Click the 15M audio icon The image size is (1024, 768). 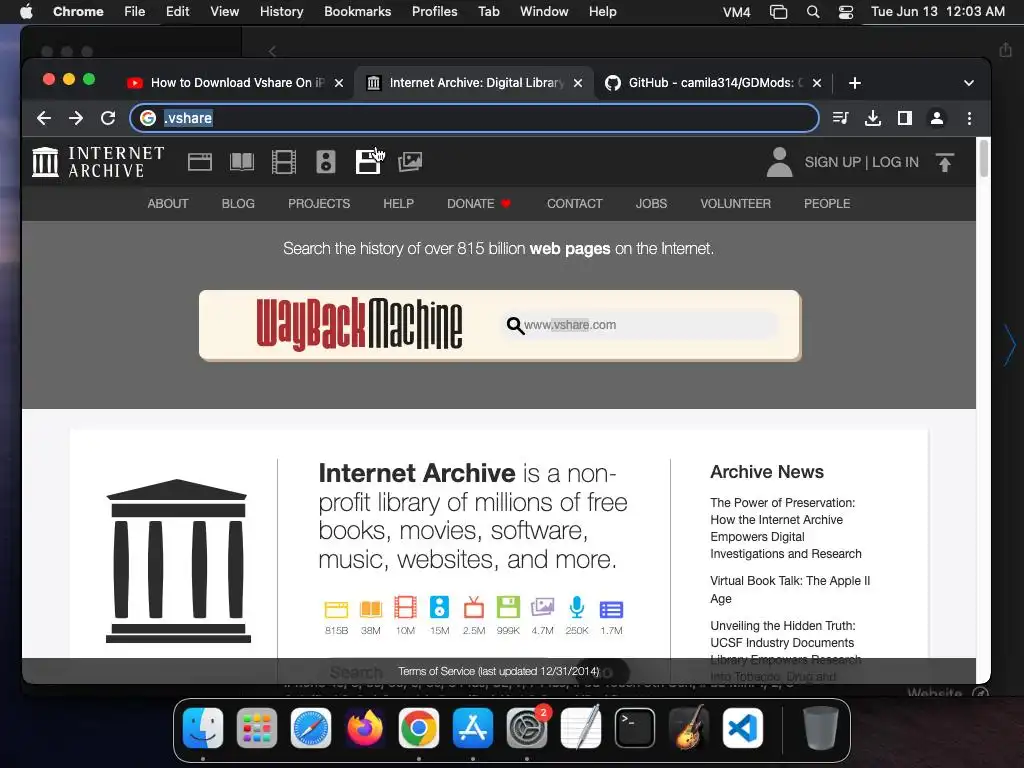[440, 607]
